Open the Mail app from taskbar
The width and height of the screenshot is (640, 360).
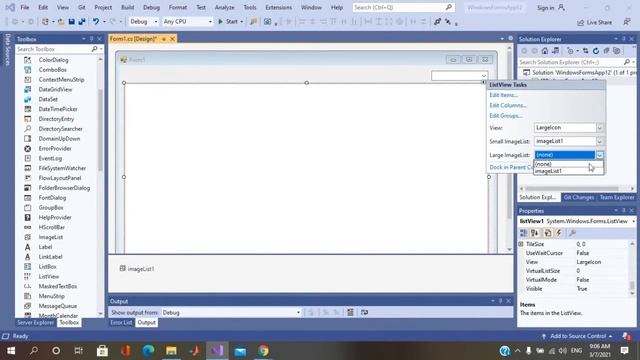[x=240, y=351]
